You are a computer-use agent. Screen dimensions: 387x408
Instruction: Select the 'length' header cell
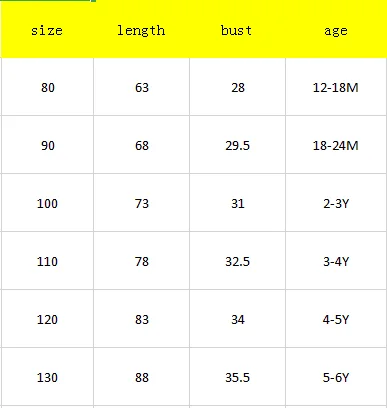(x=141, y=30)
